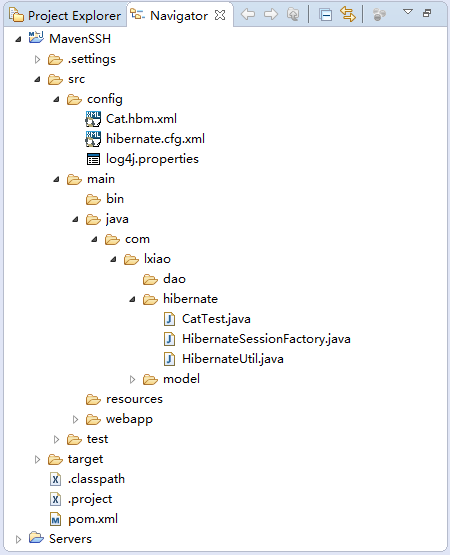Image resolution: width=450 pixels, height=555 pixels.
Task: Select the test folder label
Action: coord(97,439)
